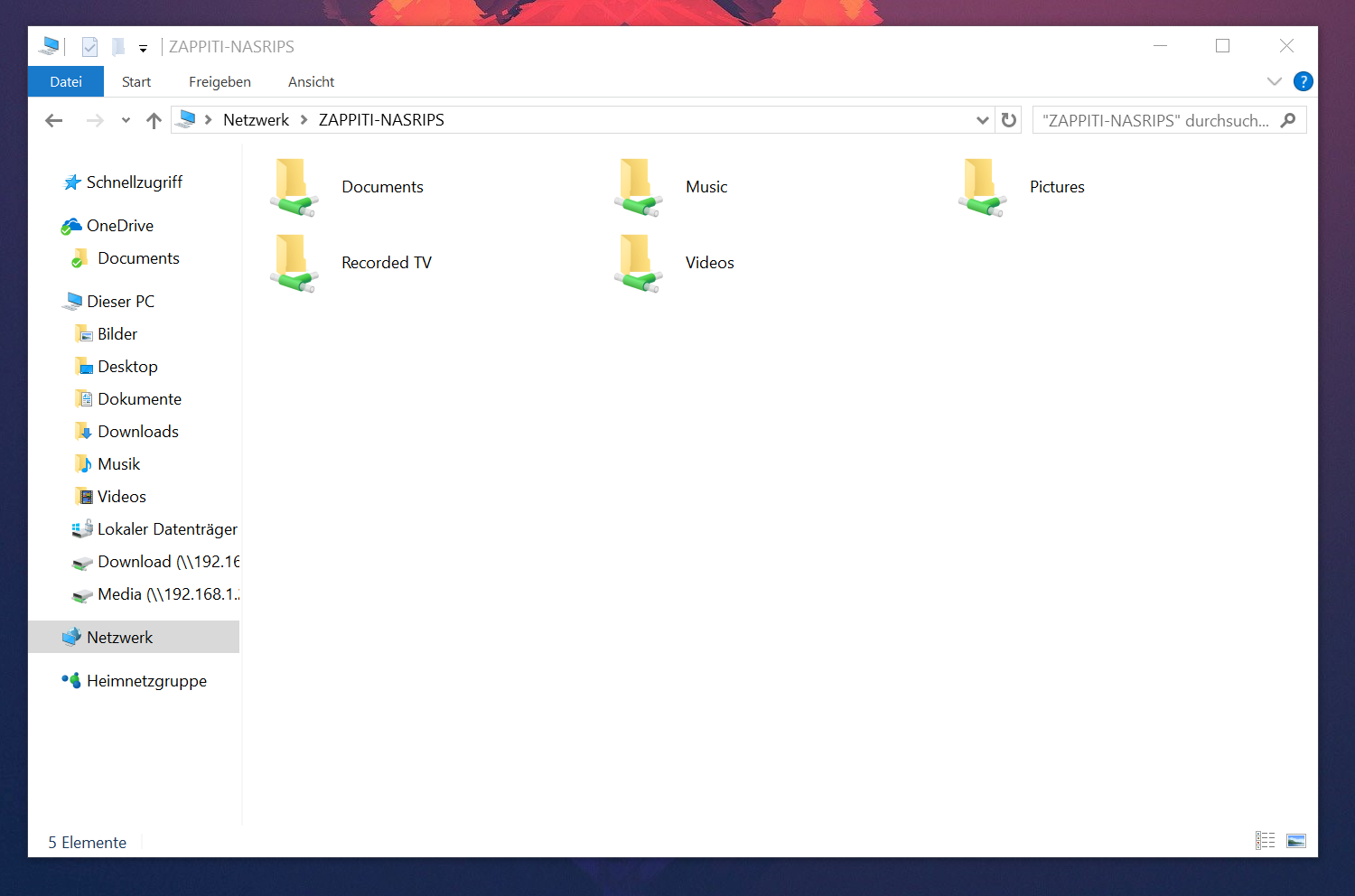The image size is (1355, 896).
Task: Select the Pictures folder name label
Action: point(1057,187)
